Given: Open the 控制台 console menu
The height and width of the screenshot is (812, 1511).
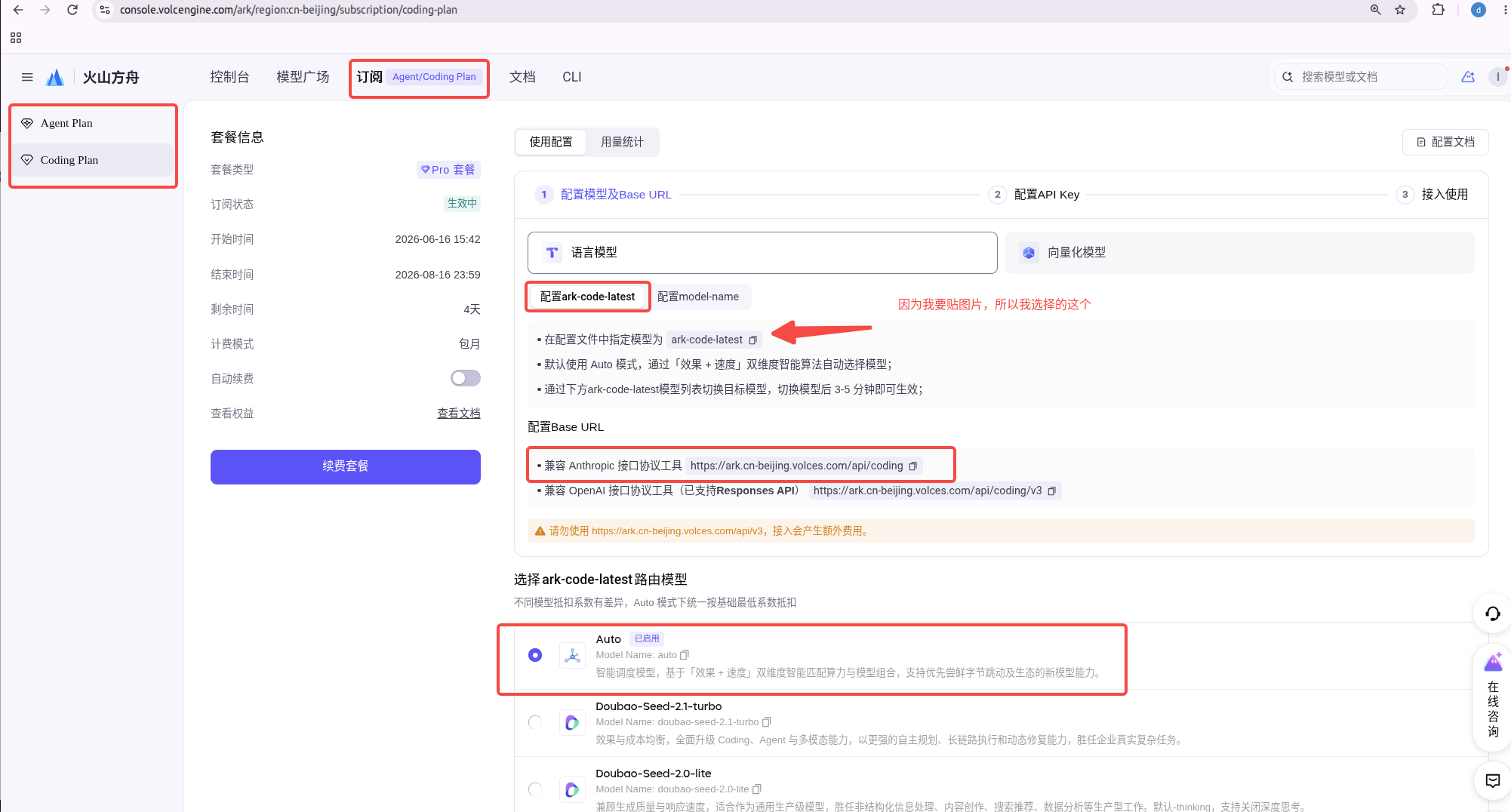Looking at the screenshot, I should pyautogui.click(x=229, y=77).
